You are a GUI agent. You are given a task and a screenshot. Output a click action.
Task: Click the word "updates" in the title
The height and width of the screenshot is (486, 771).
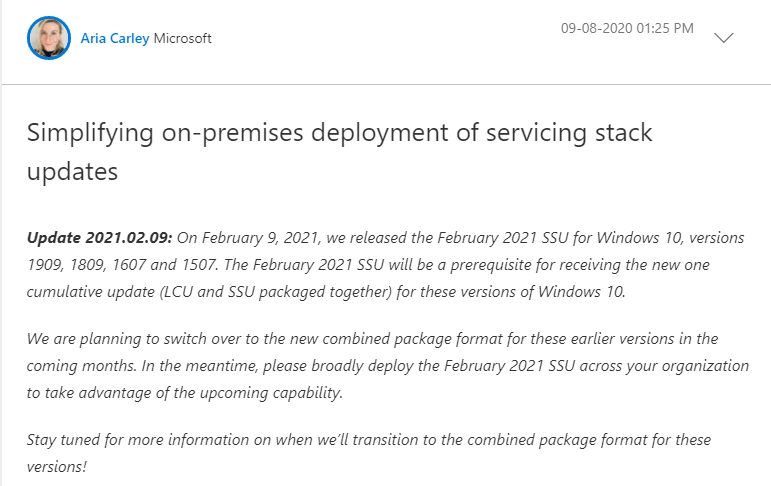pos(72,171)
